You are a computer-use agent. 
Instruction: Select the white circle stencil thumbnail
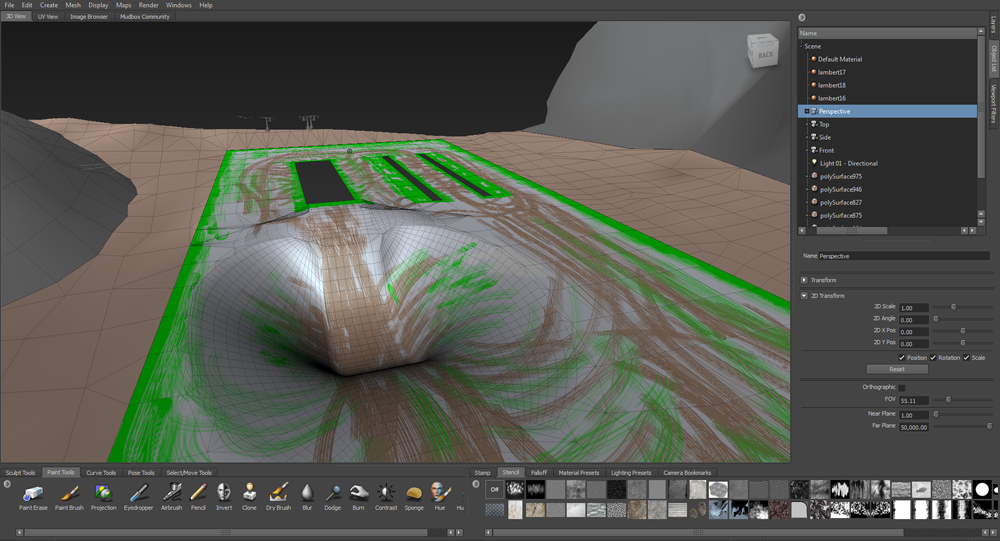tap(982, 489)
